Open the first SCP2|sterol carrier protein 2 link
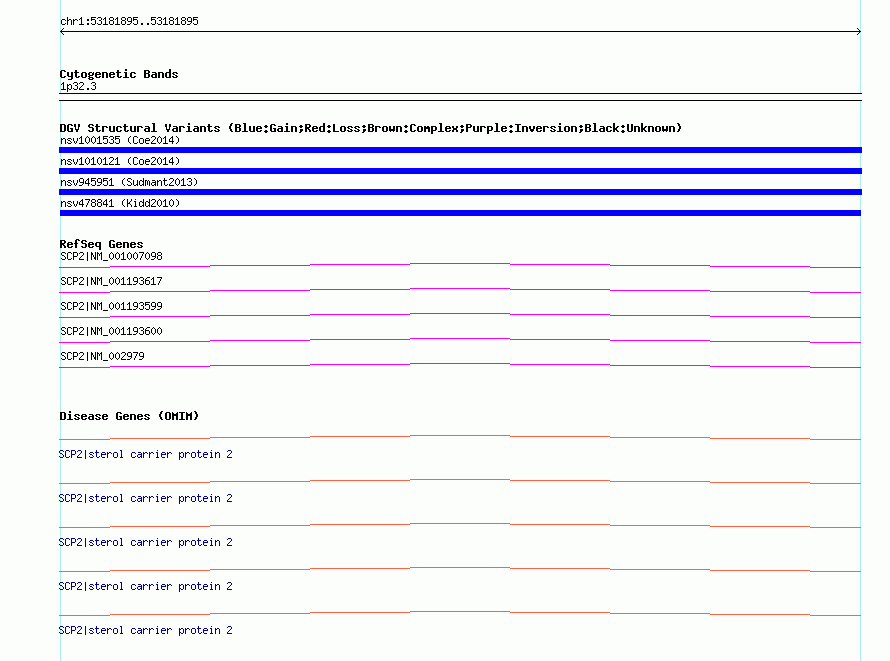The width and height of the screenshot is (890, 661). pyautogui.click(x=145, y=454)
